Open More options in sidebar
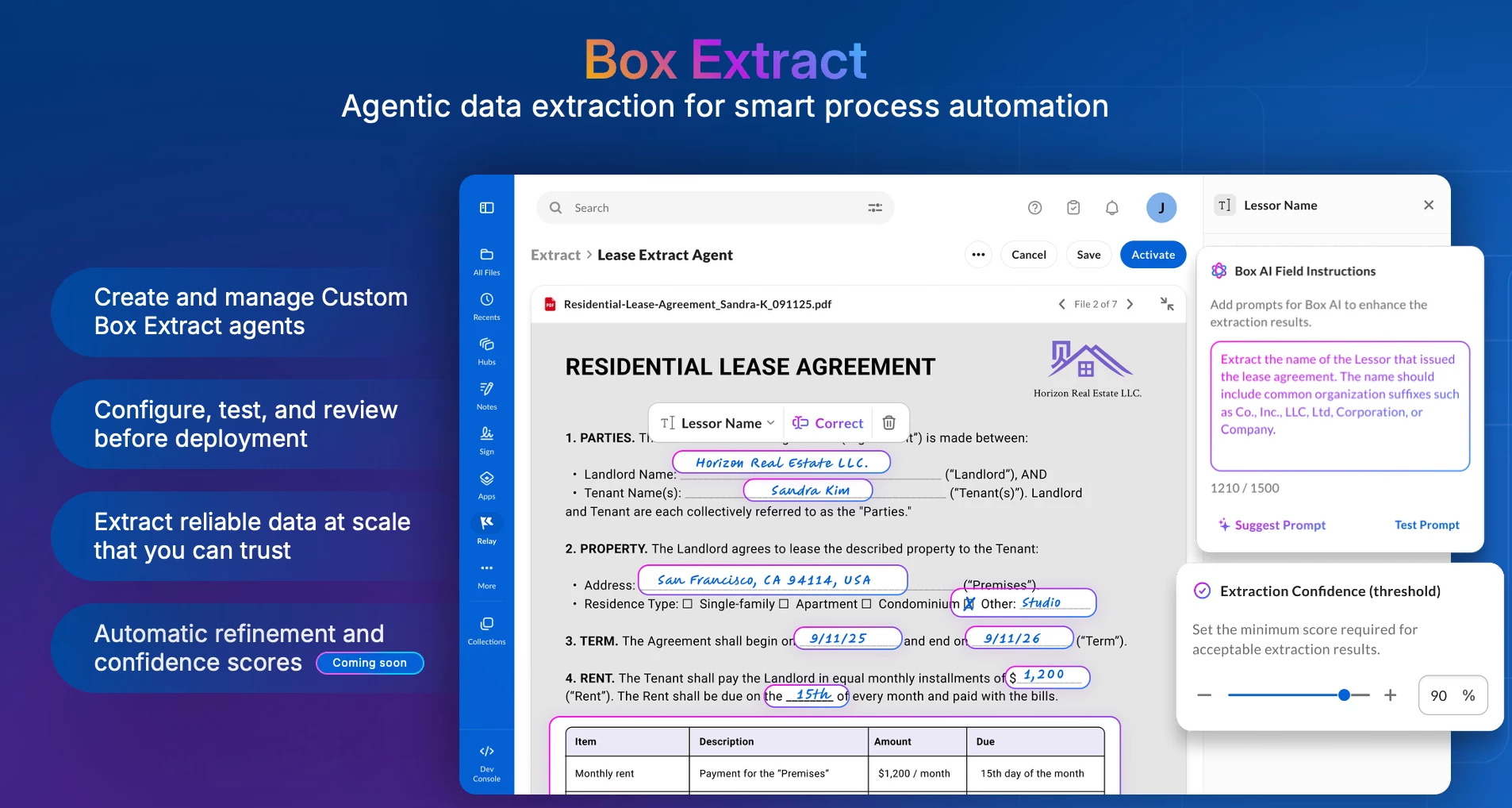Screen dimensions: 1512x808 tap(486, 575)
